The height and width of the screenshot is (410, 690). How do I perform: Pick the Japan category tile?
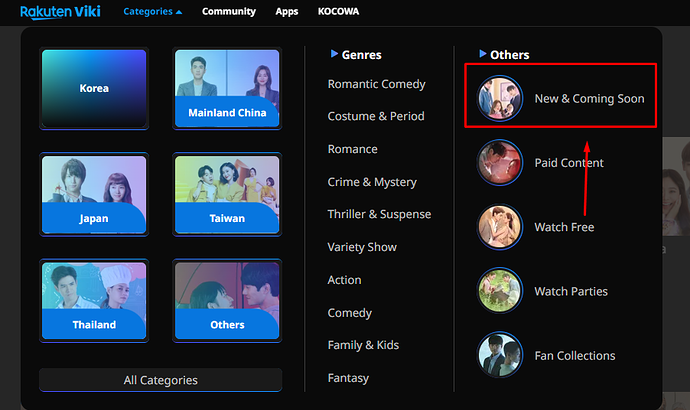(x=94, y=194)
